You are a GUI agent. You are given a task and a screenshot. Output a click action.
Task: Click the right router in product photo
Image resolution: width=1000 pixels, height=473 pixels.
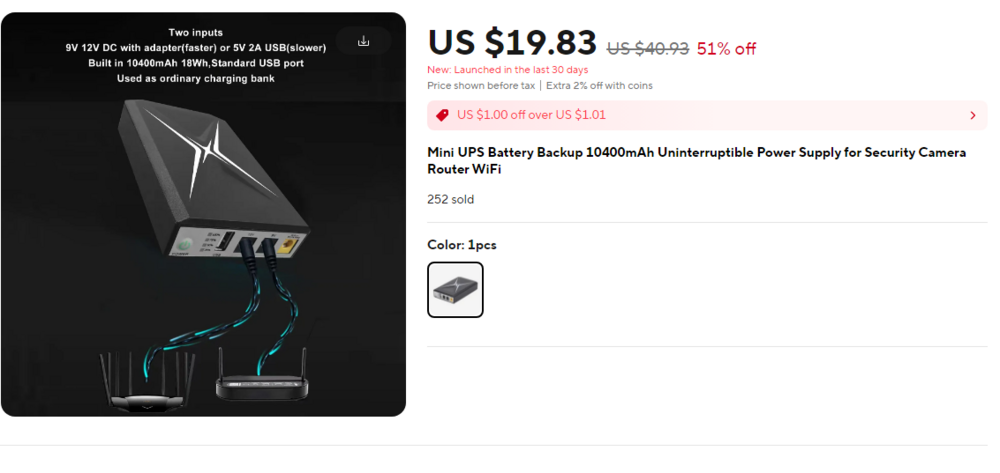(258, 385)
